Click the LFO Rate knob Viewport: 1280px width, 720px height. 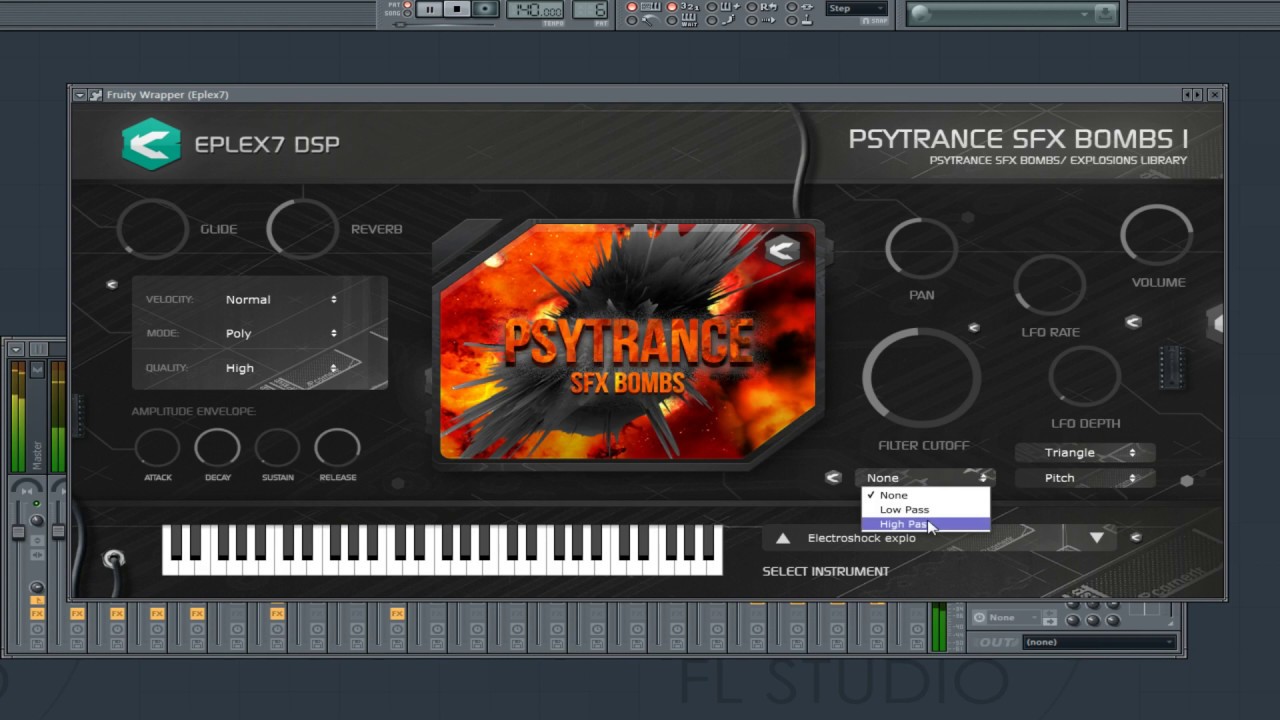coord(1050,285)
